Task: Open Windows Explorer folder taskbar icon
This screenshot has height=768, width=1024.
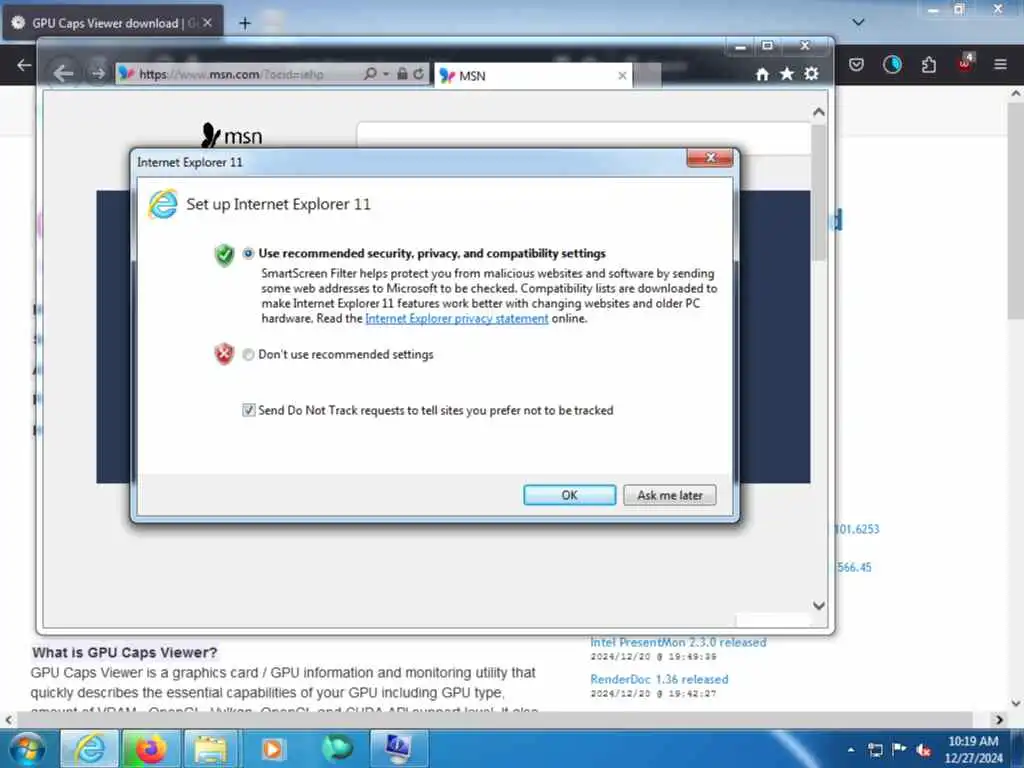Action: point(211,749)
